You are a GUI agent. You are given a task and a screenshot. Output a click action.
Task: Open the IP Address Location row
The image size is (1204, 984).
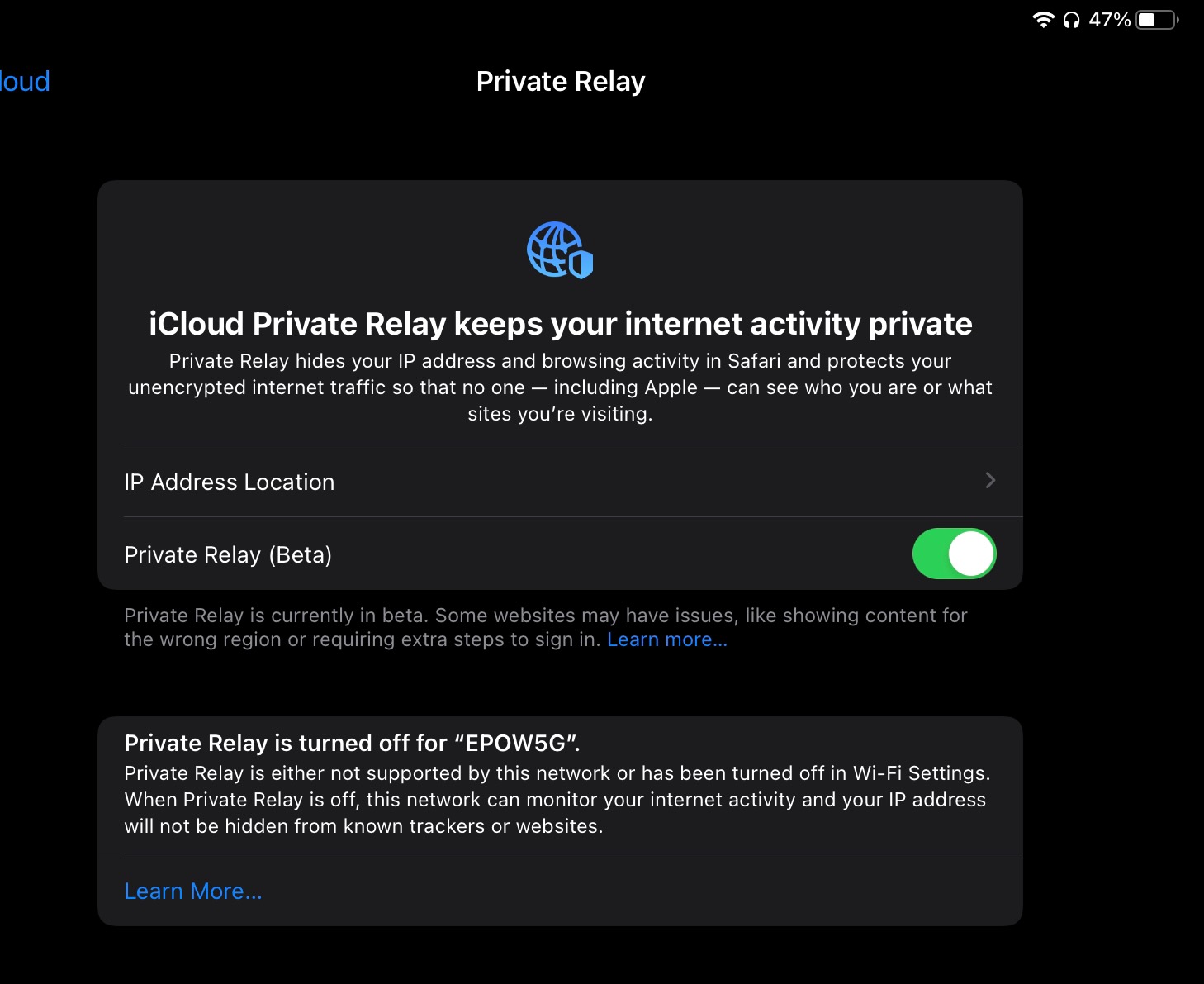(x=560, y=481)
